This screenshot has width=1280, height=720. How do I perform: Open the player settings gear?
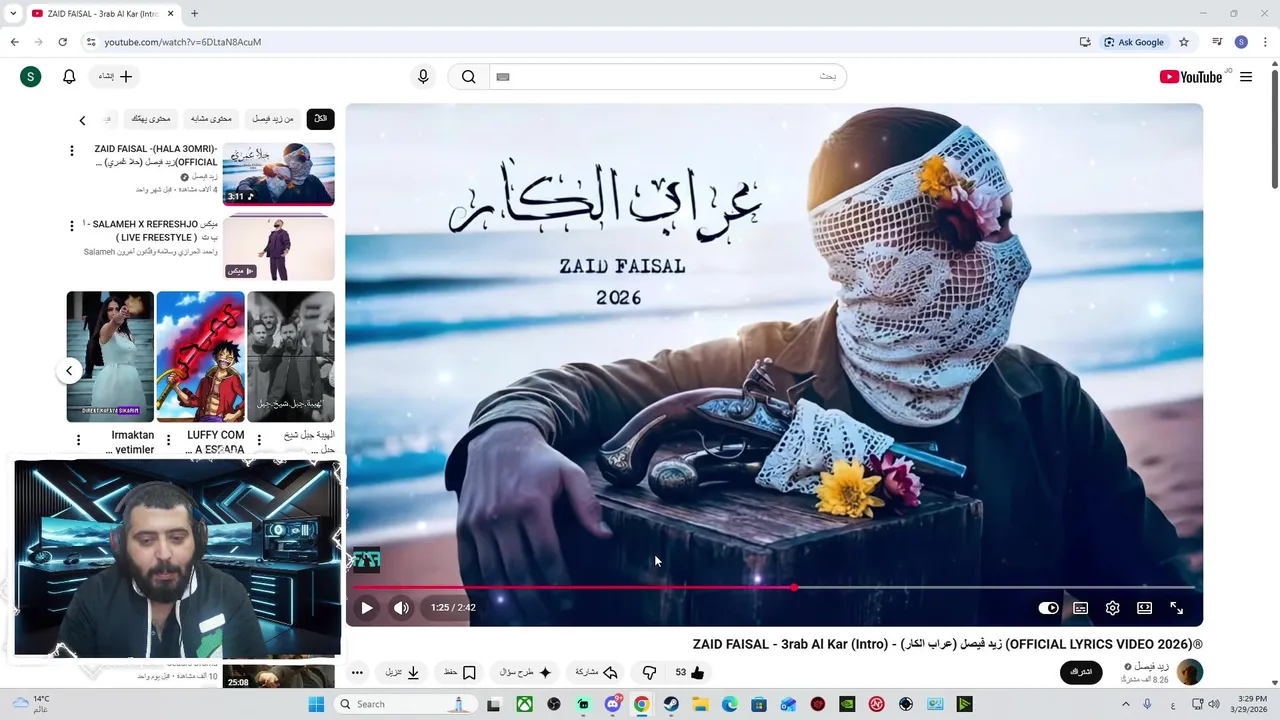1112,607
